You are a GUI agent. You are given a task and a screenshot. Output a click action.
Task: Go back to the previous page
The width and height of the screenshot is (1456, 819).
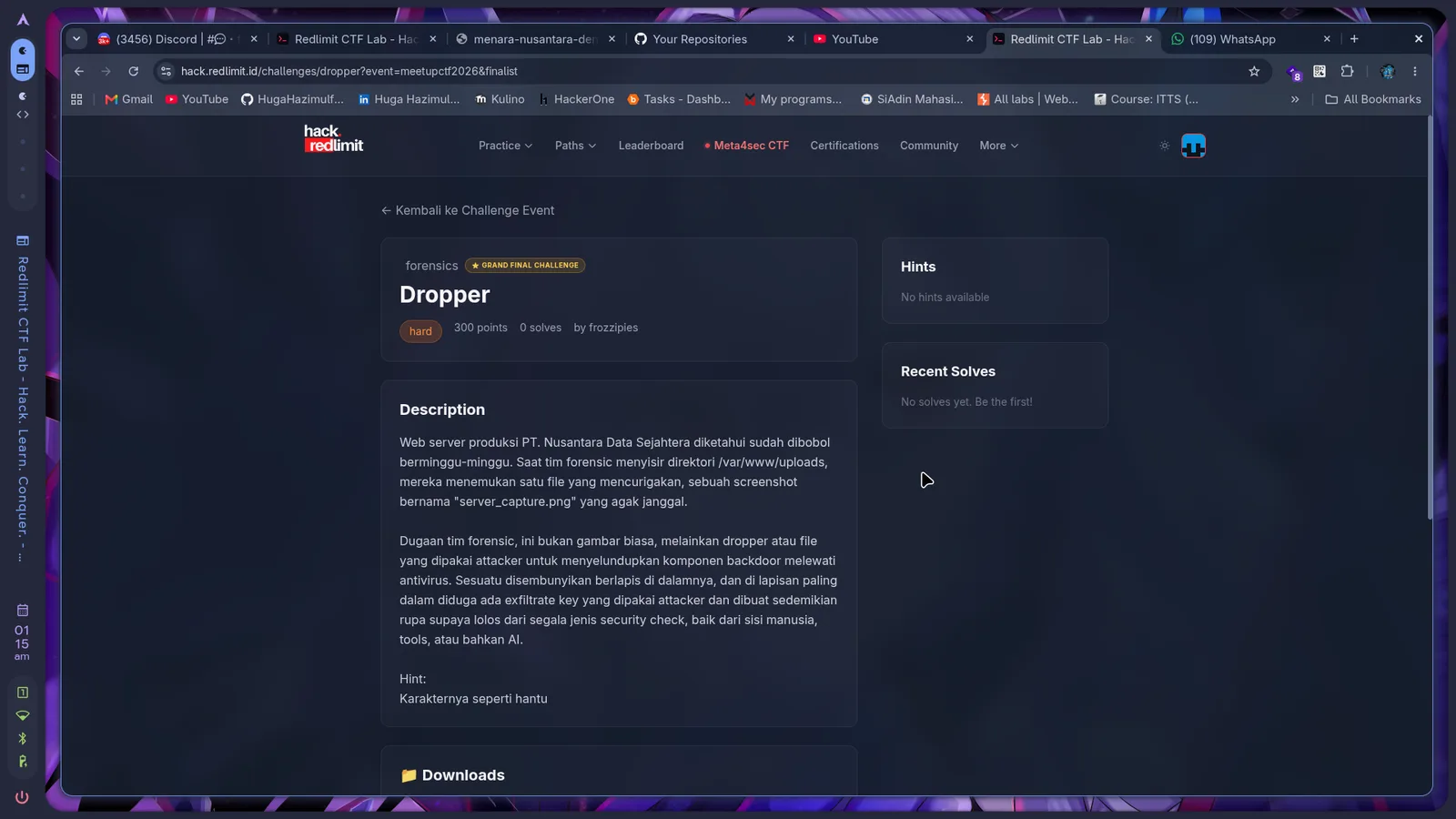(79, 71)
